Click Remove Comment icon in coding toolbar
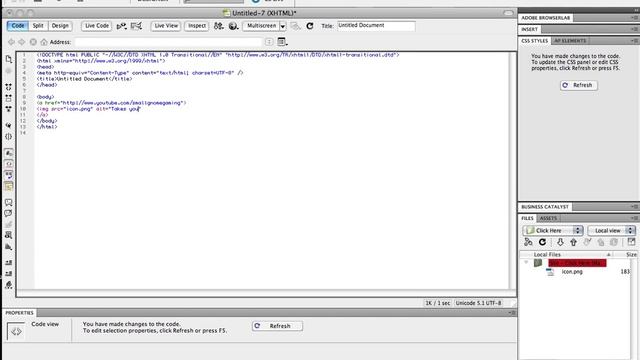Viewport: 640px width, 360px height. coord(9,213)
